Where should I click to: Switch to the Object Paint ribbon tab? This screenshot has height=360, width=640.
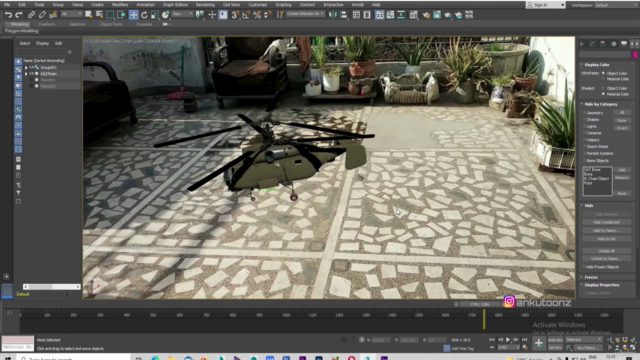(111, 24)
